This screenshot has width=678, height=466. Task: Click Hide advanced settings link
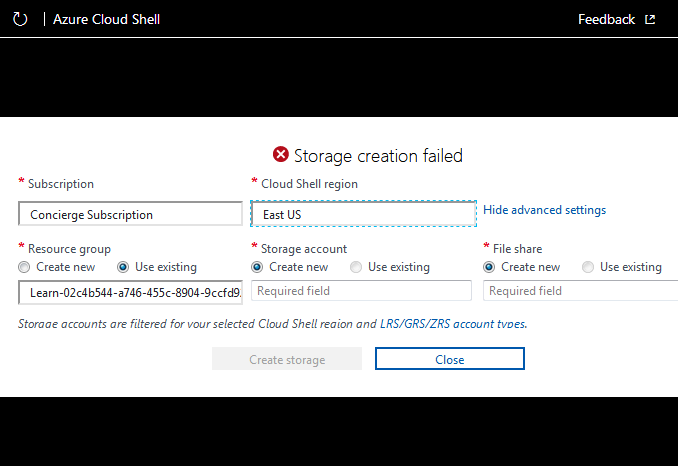coord(544,210)
